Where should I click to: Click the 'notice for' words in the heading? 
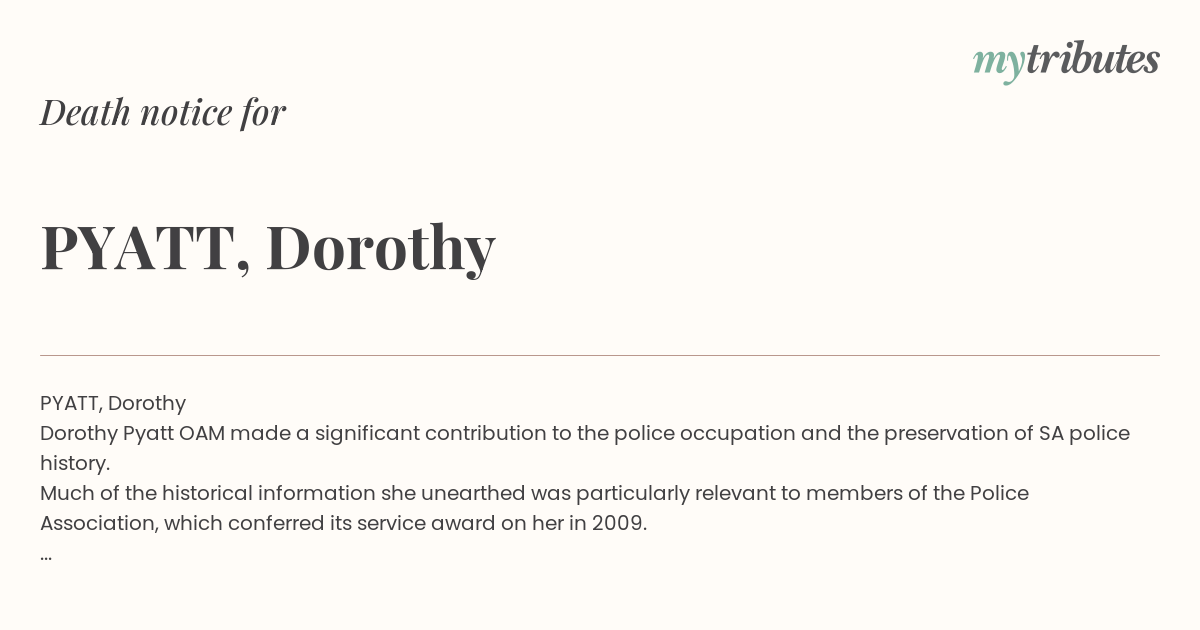213,112
